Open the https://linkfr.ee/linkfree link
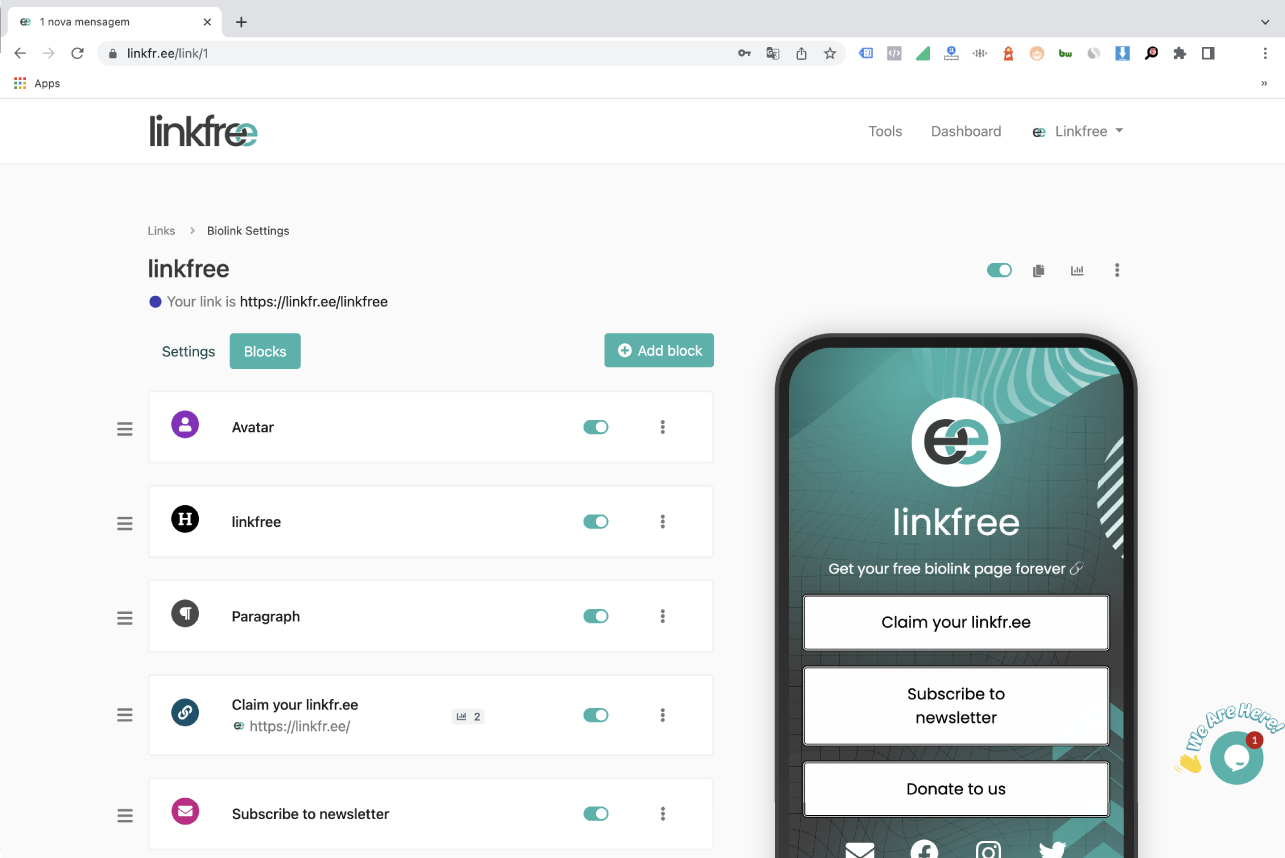This screenshot has width=1285, height=858. 314,301
